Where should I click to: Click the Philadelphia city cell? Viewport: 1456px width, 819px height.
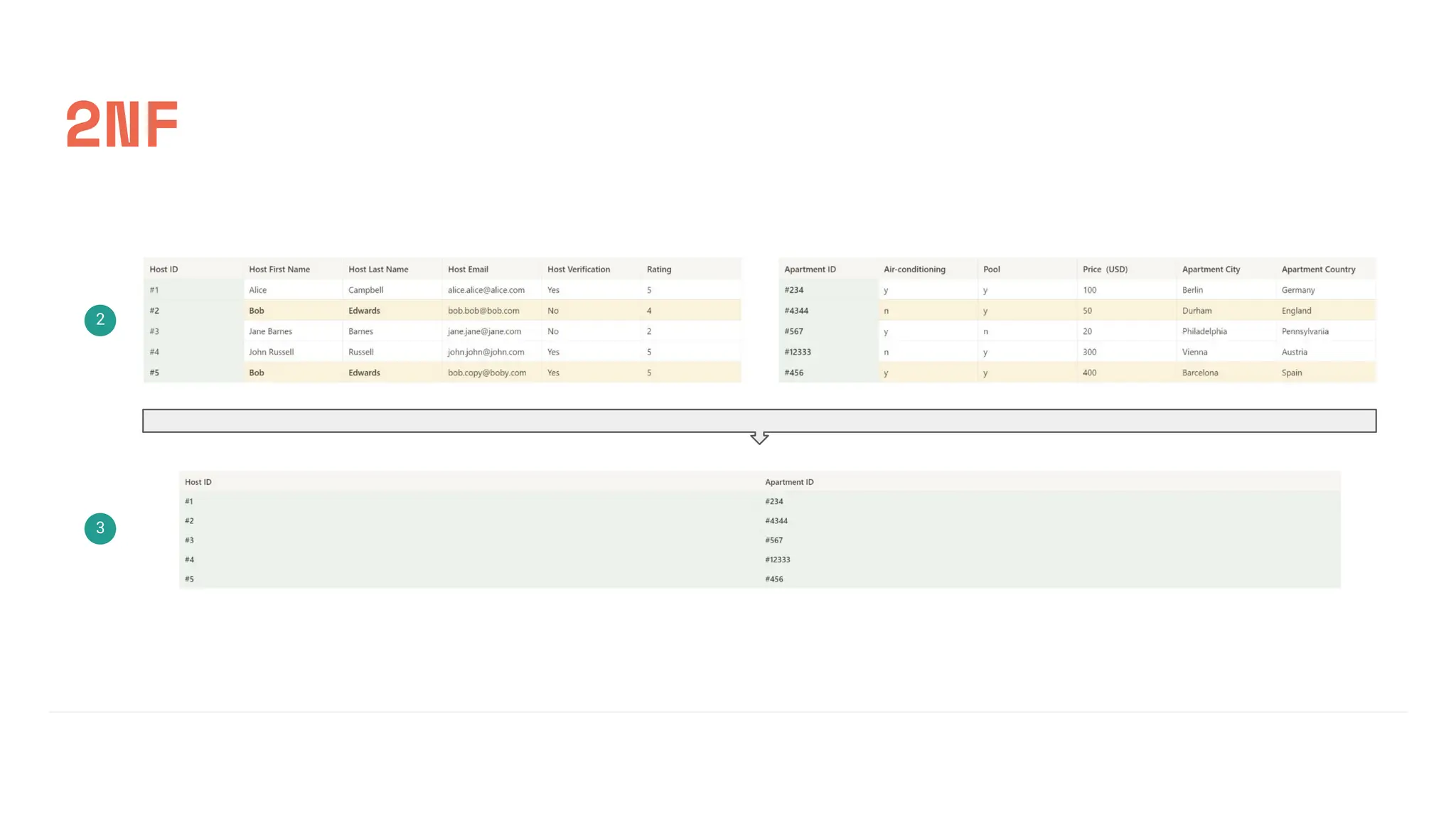pos(1204,331)
